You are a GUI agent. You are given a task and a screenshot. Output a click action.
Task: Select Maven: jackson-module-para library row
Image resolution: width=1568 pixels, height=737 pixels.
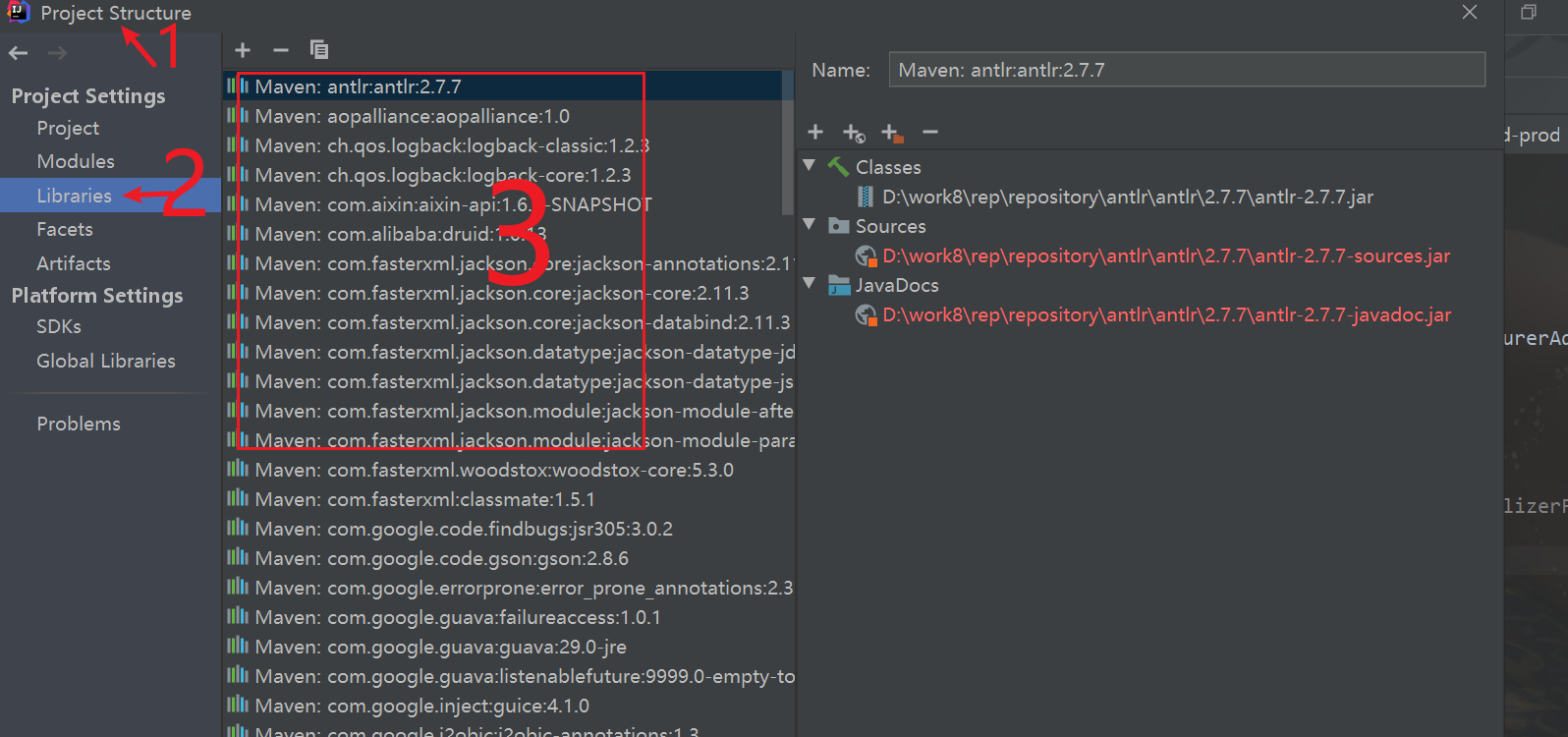(509, 440)
